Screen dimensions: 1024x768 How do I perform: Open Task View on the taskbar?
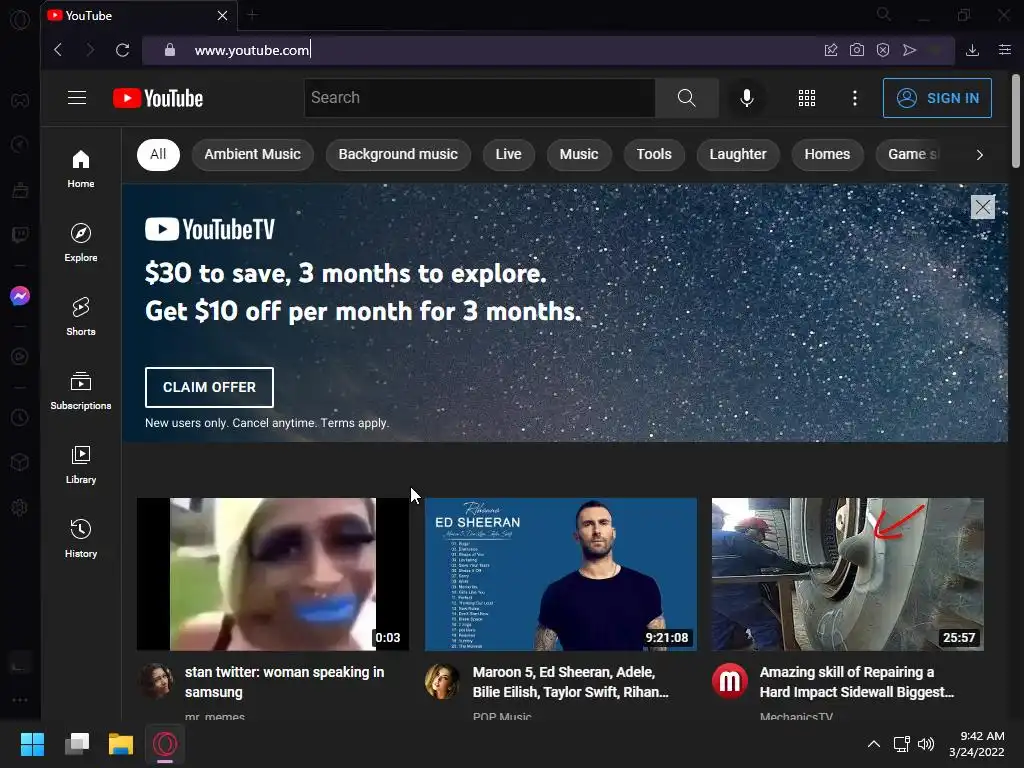pyautogui.click(x=77, y=744)
